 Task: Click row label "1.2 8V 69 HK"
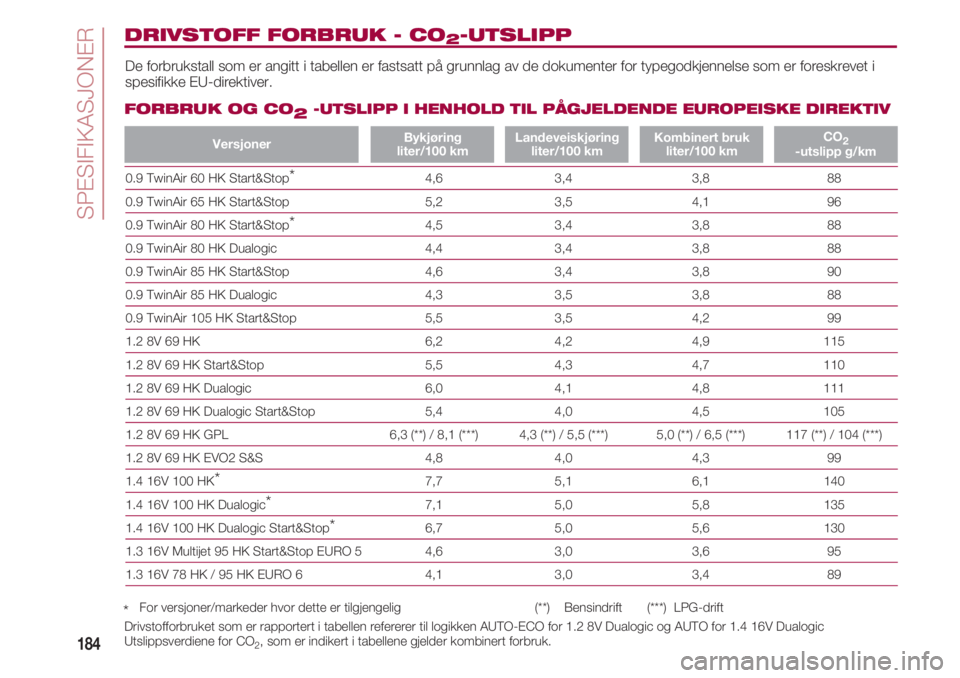[x=163, y=341]
